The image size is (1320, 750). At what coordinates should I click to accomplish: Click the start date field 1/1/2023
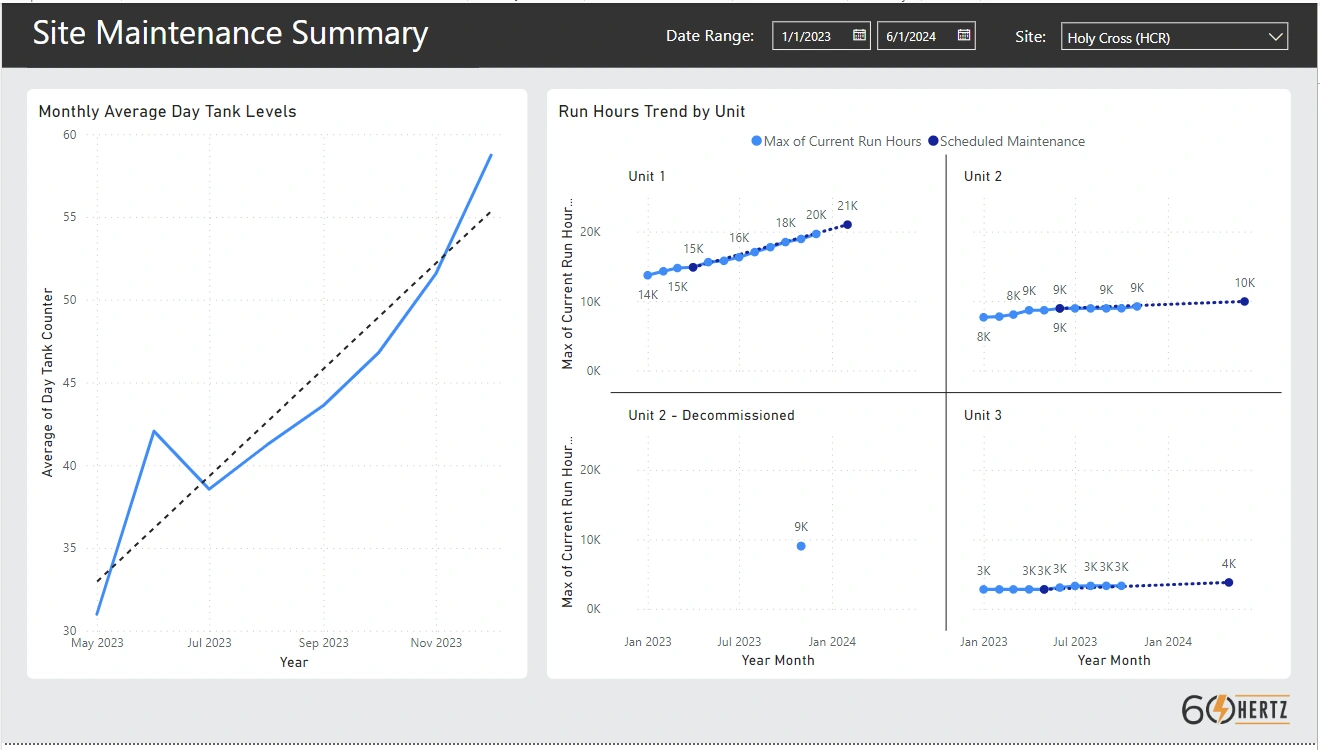click(x=810, y=37)
